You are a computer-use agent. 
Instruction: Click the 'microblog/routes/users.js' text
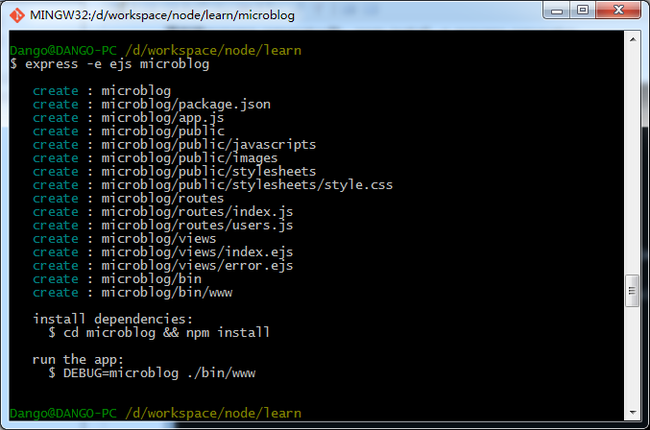pos(197,226)
